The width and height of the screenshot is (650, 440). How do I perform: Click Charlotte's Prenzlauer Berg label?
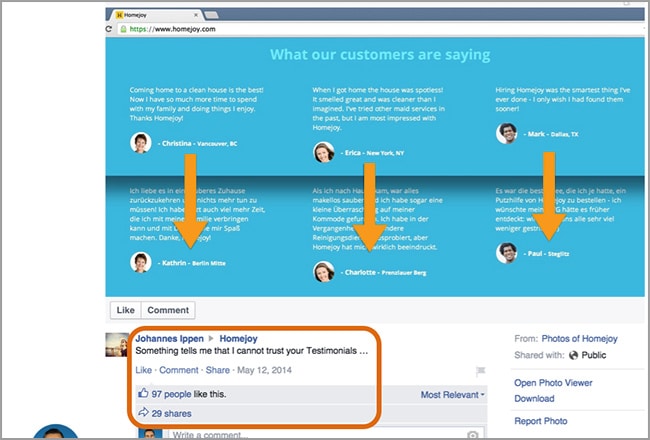click(x=404, y=273)
